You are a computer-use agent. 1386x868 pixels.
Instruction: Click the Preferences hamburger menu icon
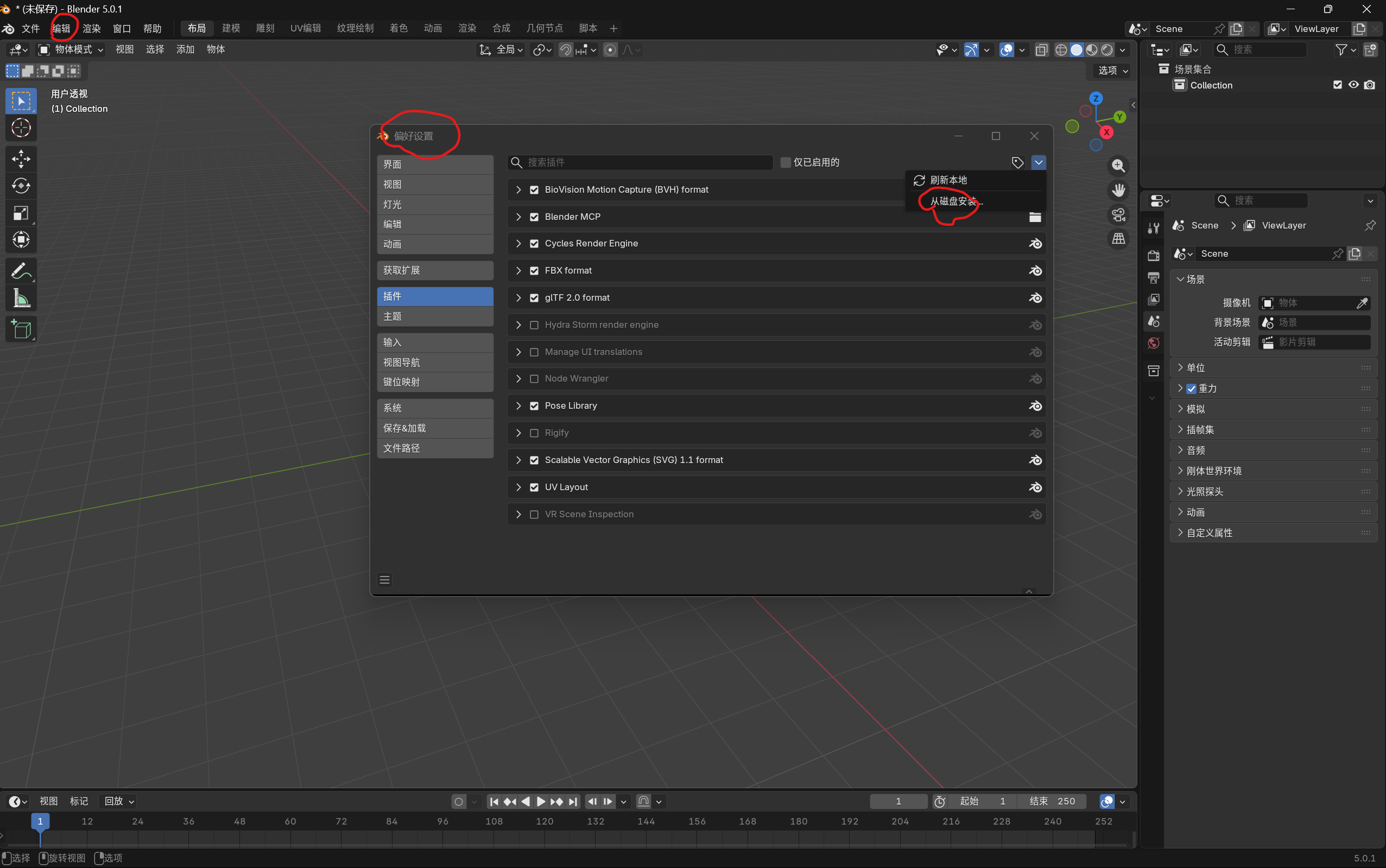pos(385,580)
